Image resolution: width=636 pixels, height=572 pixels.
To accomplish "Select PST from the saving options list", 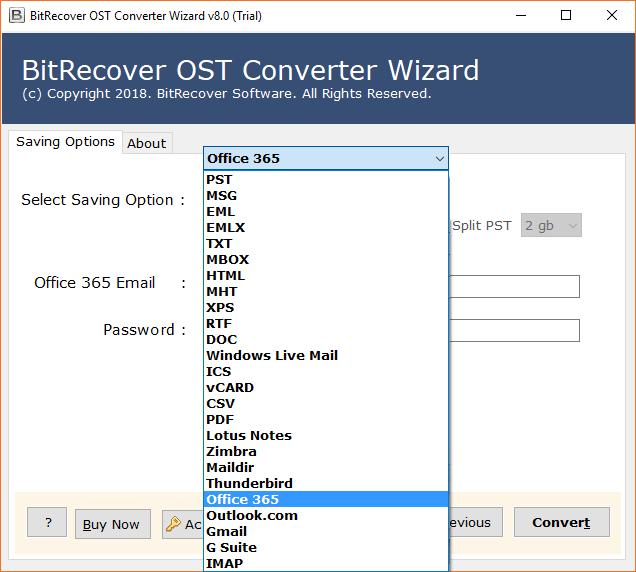I will [x=326, y=180].
